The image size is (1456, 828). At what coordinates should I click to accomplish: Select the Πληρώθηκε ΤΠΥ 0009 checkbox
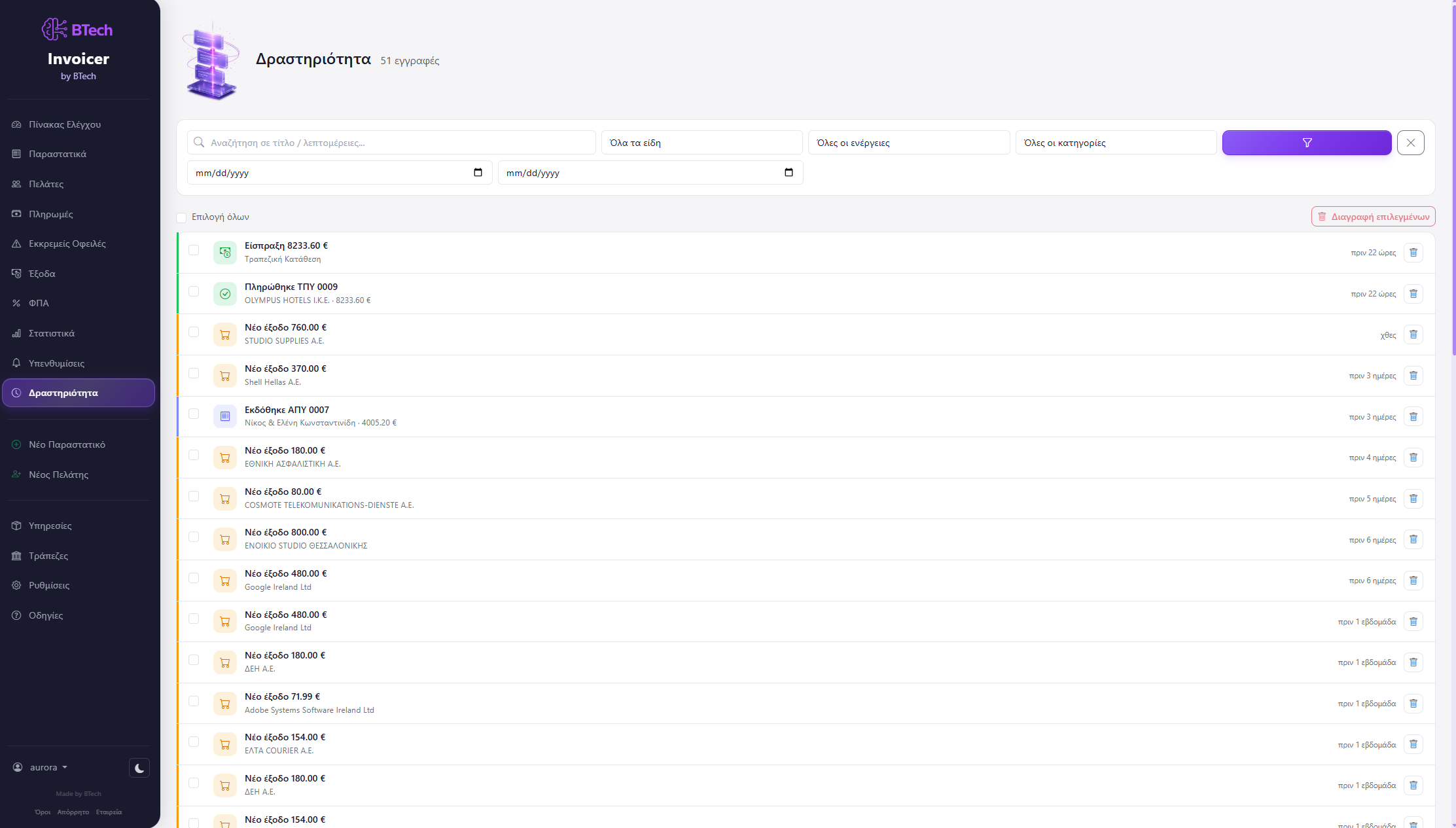coord(194,291)
